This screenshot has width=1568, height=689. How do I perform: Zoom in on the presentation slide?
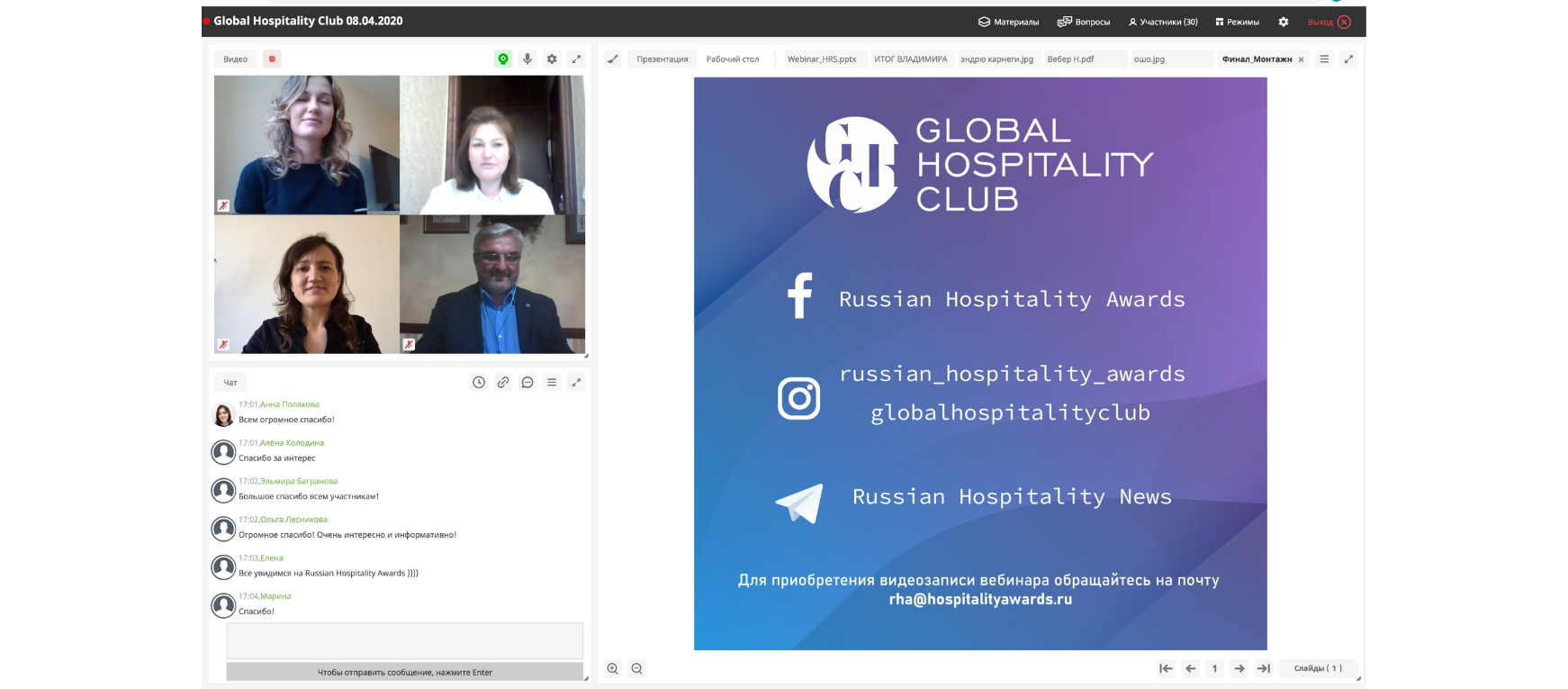[613, 668]
